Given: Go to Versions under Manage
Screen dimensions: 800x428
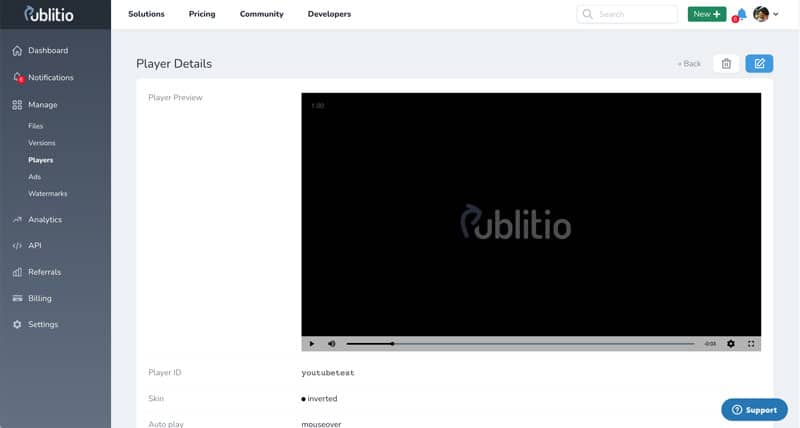Looking at the screenshot, I should click(x=41, y=143).
